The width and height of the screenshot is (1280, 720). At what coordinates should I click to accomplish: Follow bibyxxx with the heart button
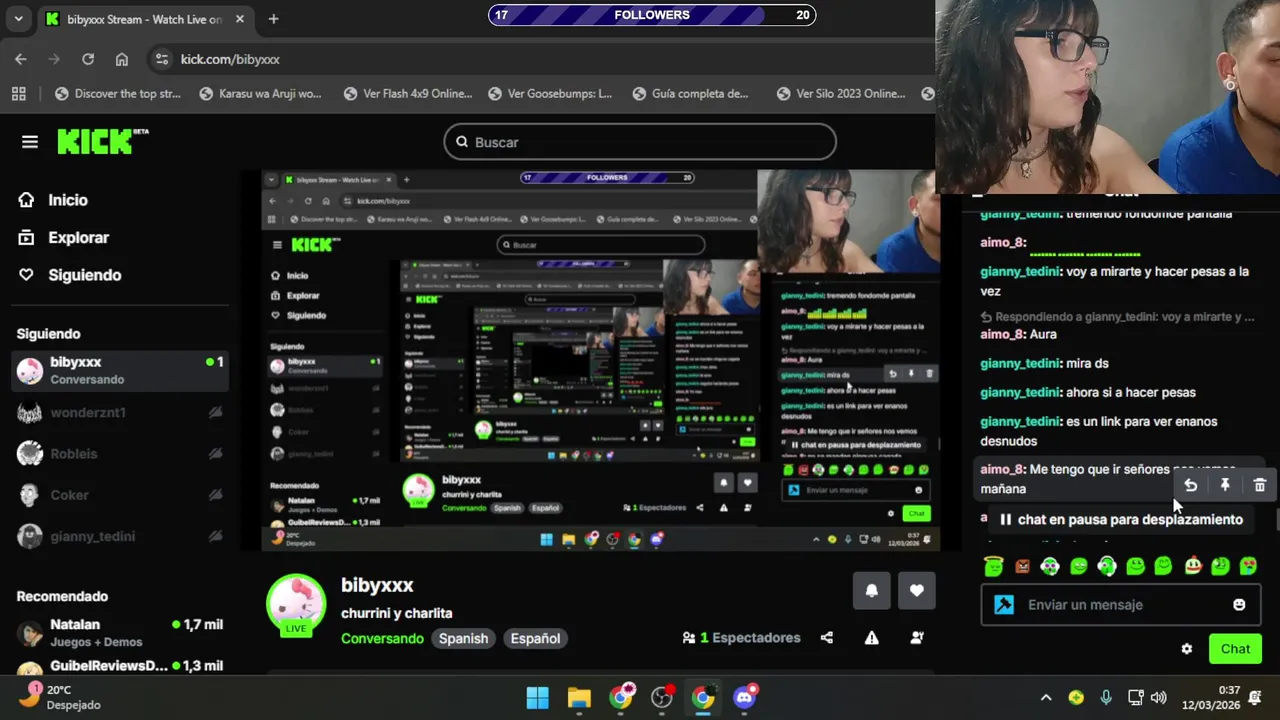(917, 591)
